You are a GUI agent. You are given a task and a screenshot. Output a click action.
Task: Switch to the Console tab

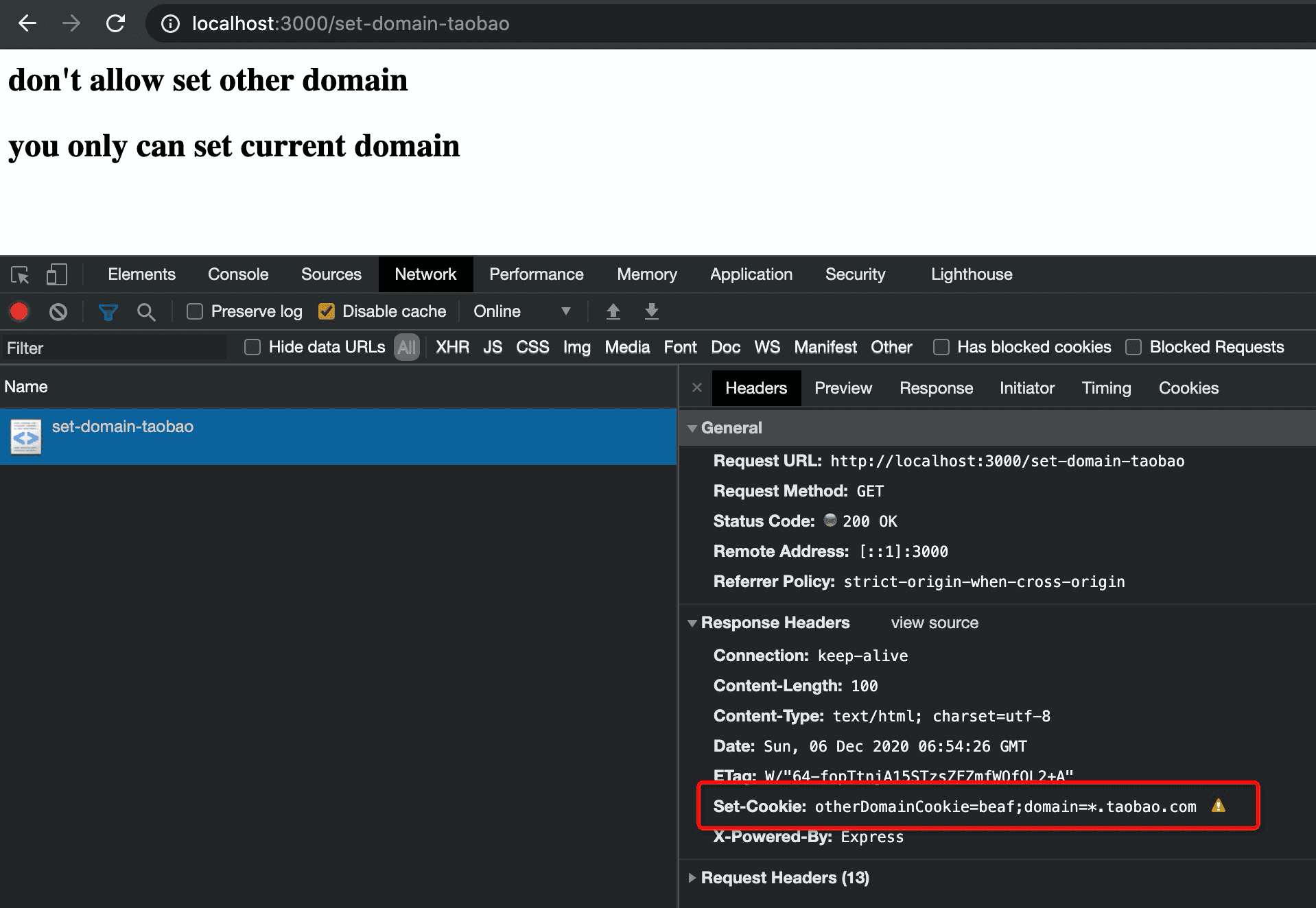click(x=237, y=274)
